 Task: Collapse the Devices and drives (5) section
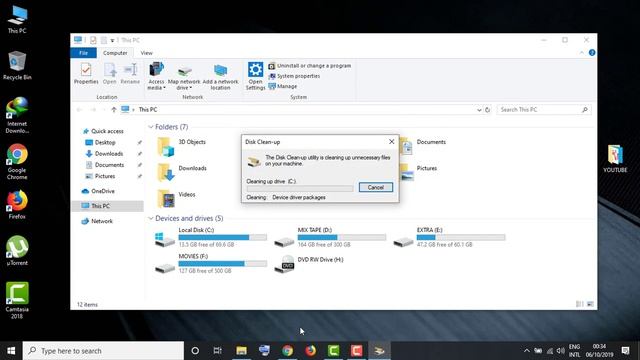[151, 218]
